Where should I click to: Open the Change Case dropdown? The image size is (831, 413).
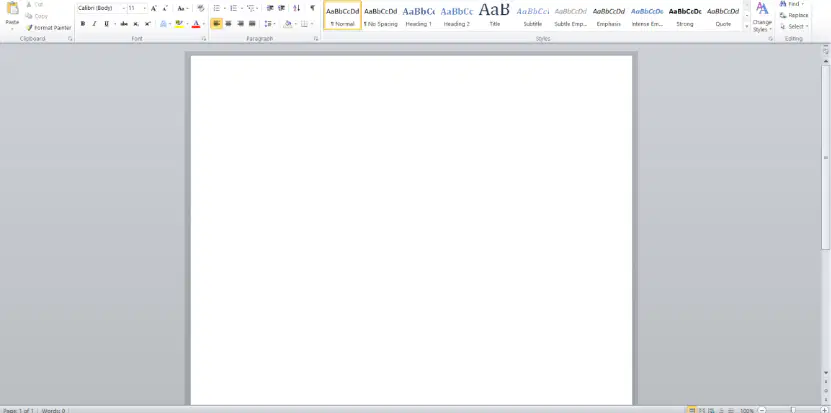pyautogui.click(x=182, y=8)
